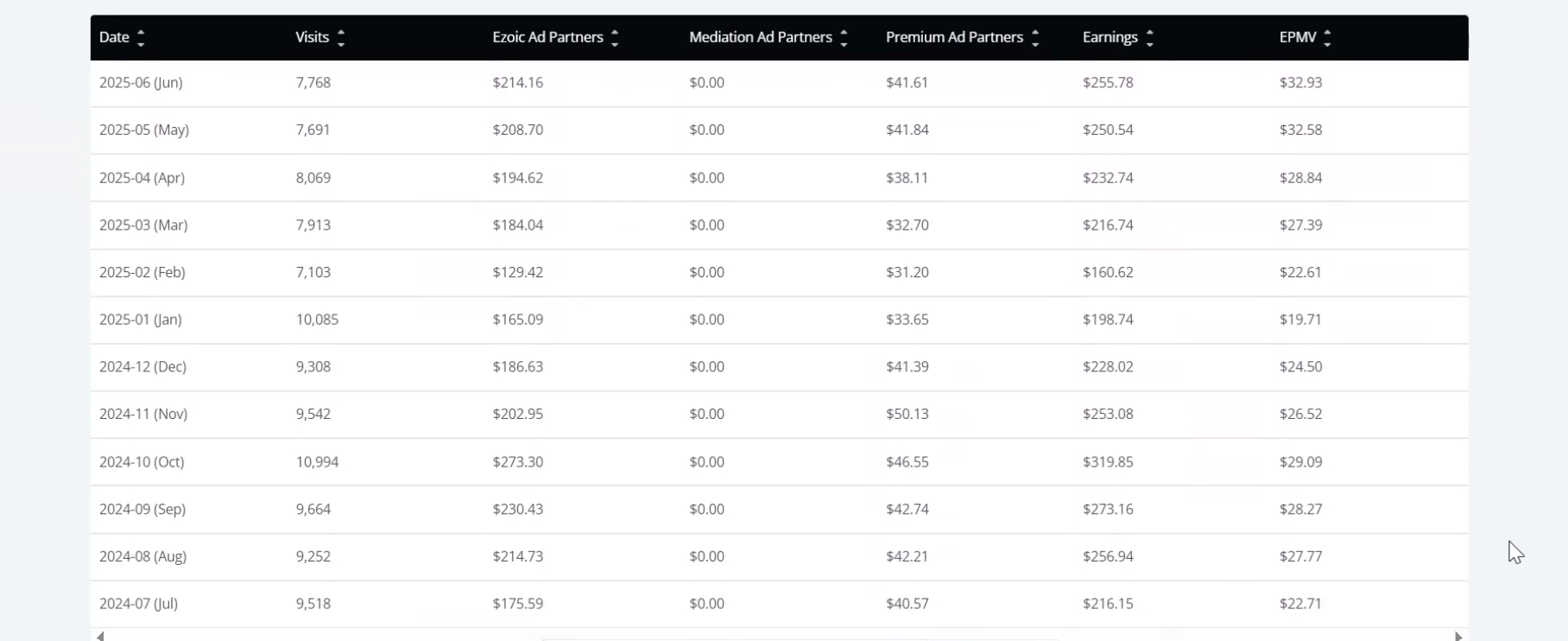This screenshot has height=641, width=1568.
Task: Select the 2024-07 (Jul) row date
Action: pyautogui.click(x=138, y=604)
